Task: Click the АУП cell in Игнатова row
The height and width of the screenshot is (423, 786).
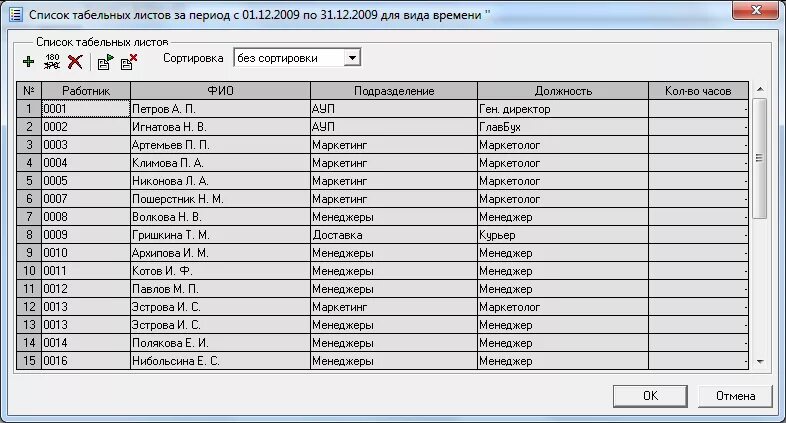Action: click(x=394, y=127)
